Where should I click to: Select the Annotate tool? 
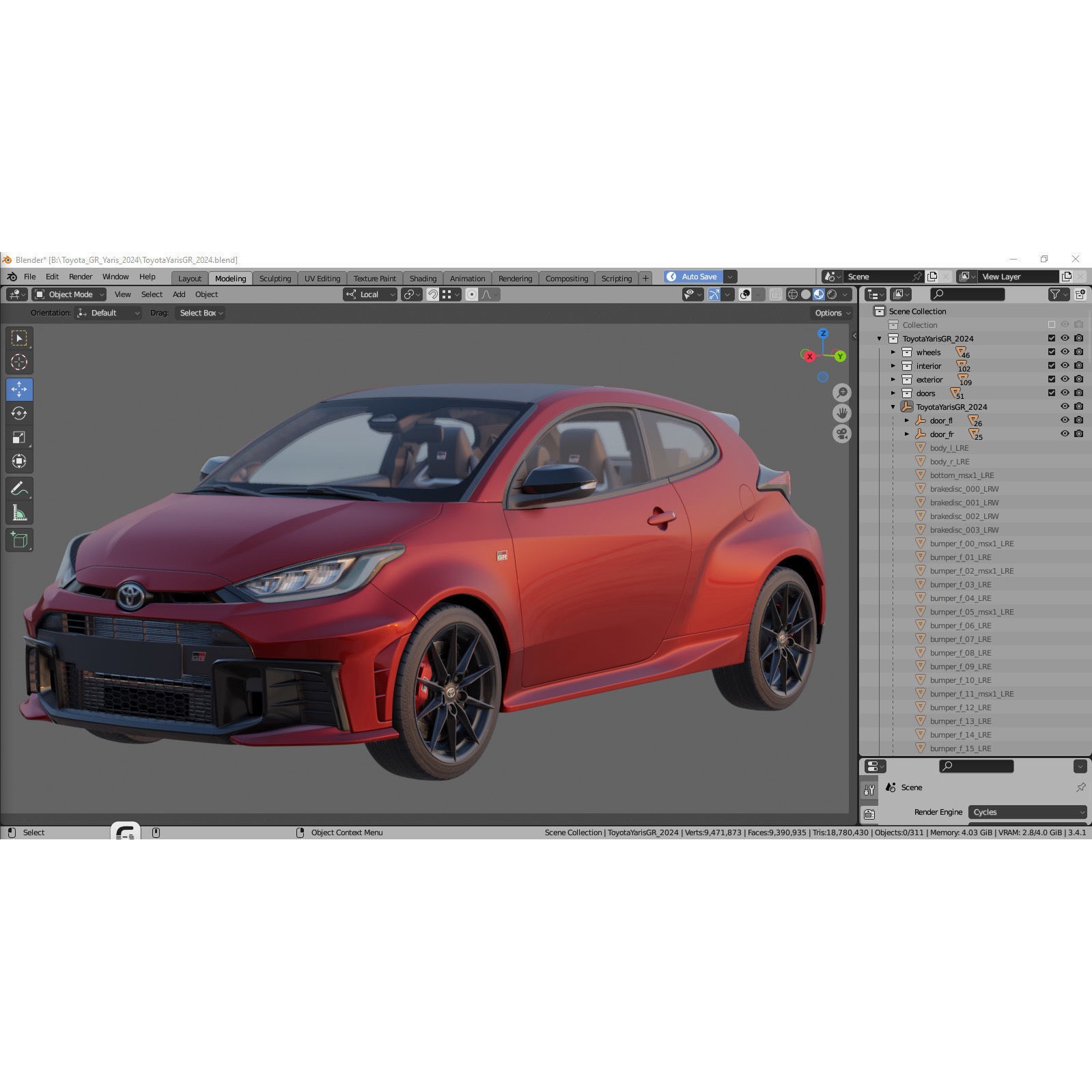(x=19, y=489)
